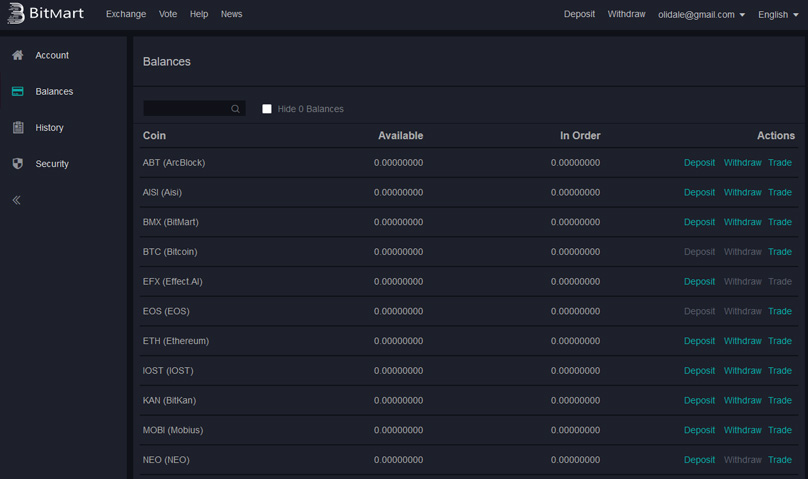Toggle the Hide 0 Balances checkbox
The width and height of the screenshot is (808, 479).
pos(266,109)
